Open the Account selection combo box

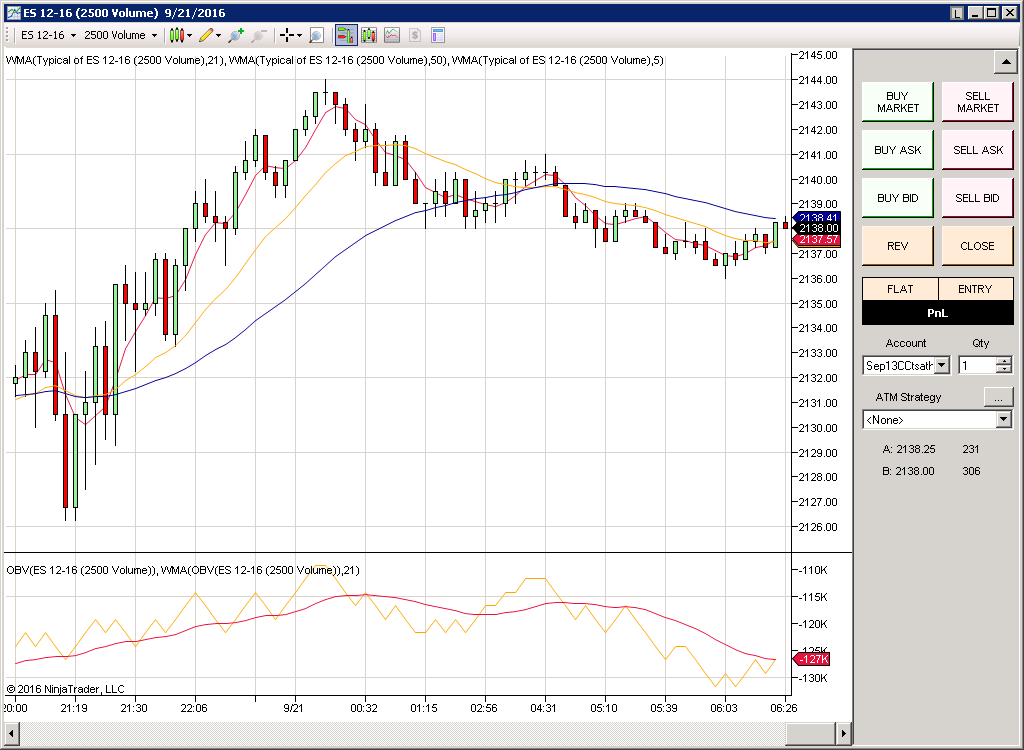coord(906,365)
